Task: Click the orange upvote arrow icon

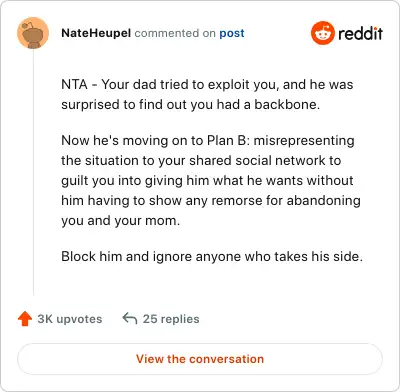Action: [25, 319]
